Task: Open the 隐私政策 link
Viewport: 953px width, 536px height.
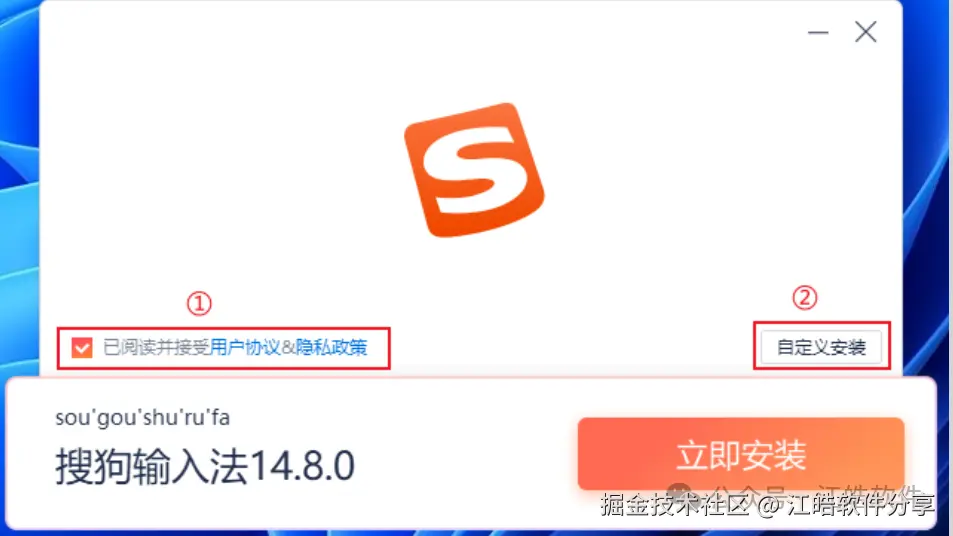Action: point(332,348)
